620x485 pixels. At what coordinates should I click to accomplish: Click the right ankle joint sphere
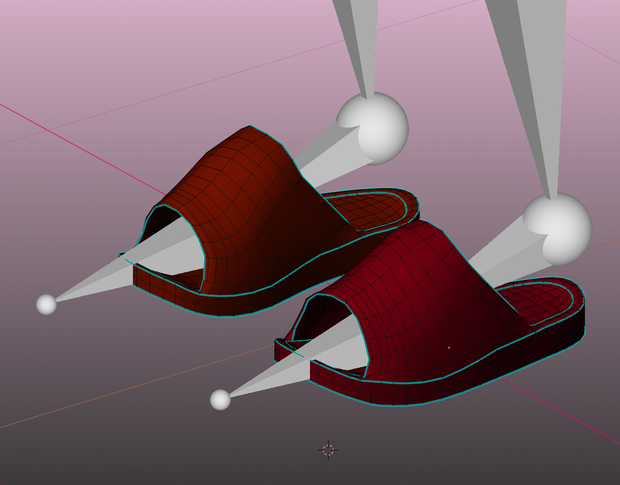(x=558, y=229)
